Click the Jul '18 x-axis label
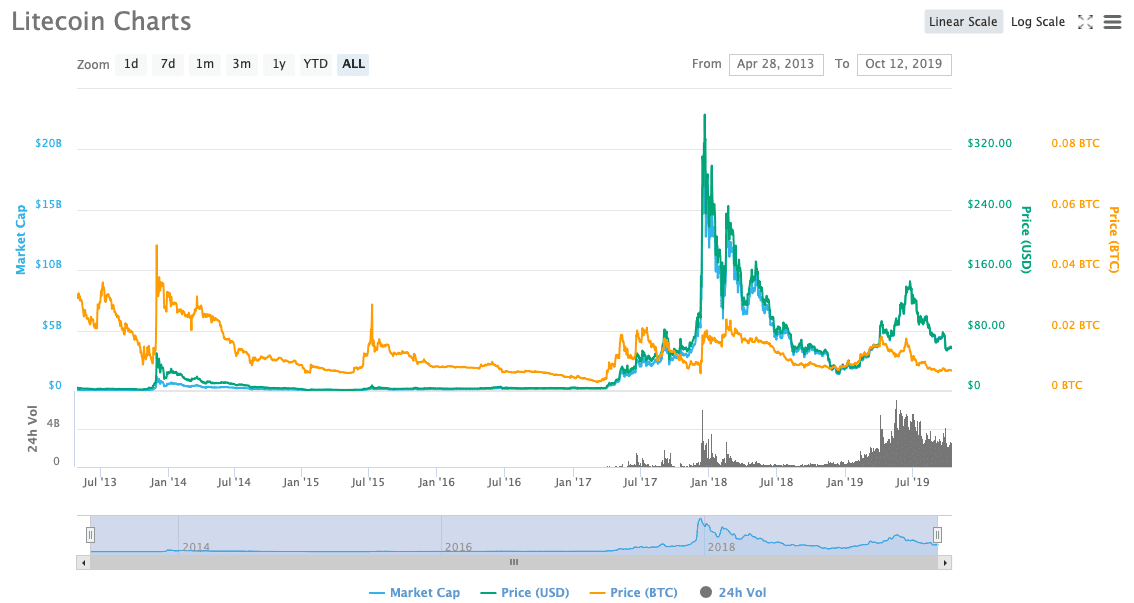The width and height of the screenshot is (1134, 603). pos(776,482)
